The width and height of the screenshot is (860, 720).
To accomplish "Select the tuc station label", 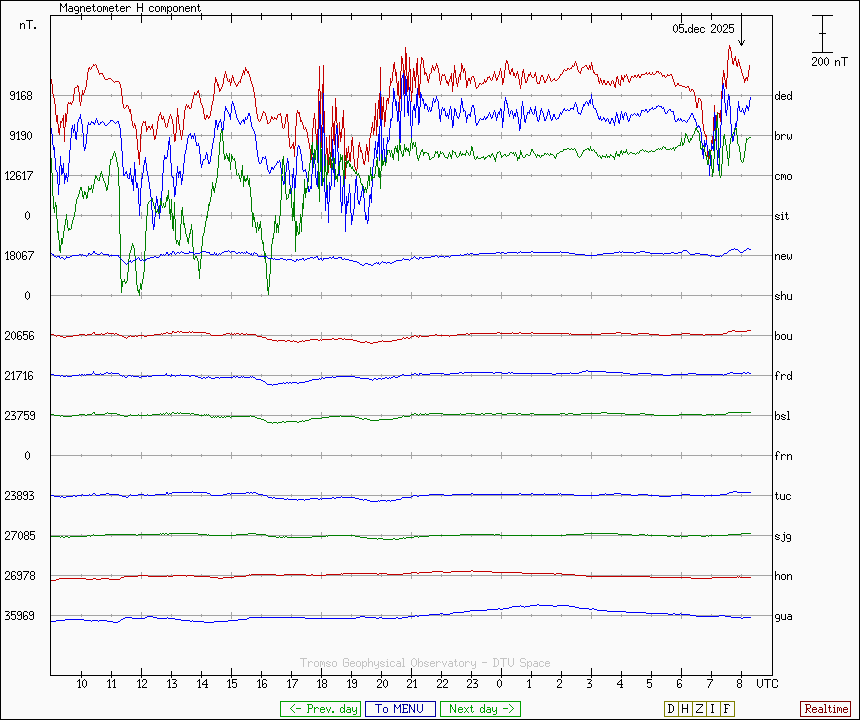I will 783,496.
